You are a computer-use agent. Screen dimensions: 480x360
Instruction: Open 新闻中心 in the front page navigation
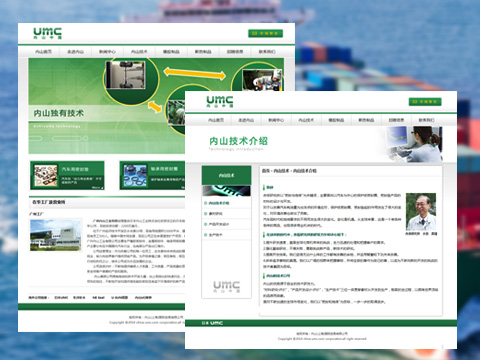pyautogui.click(x=276, y=120)
